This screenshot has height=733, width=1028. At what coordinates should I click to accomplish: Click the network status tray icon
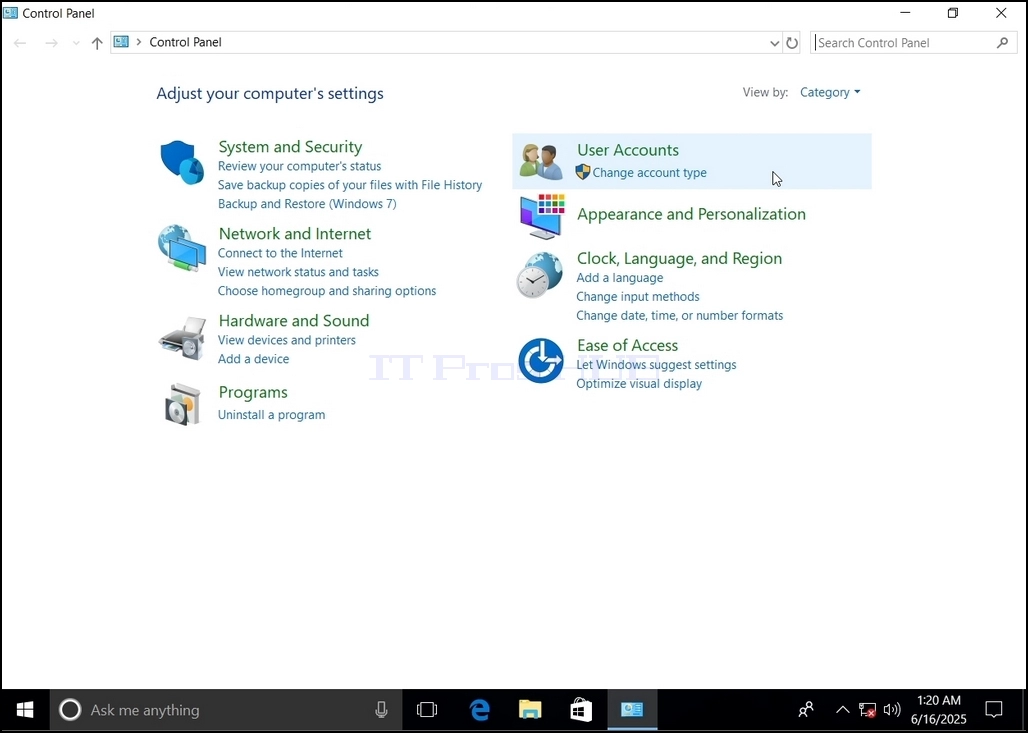[867, 710]
